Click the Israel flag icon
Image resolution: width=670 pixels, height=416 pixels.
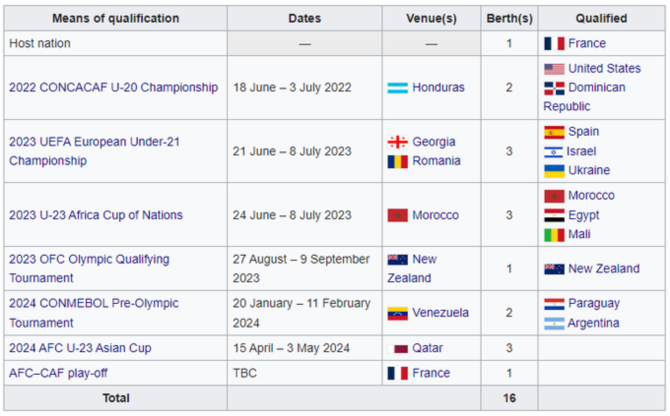coord(553,152)
